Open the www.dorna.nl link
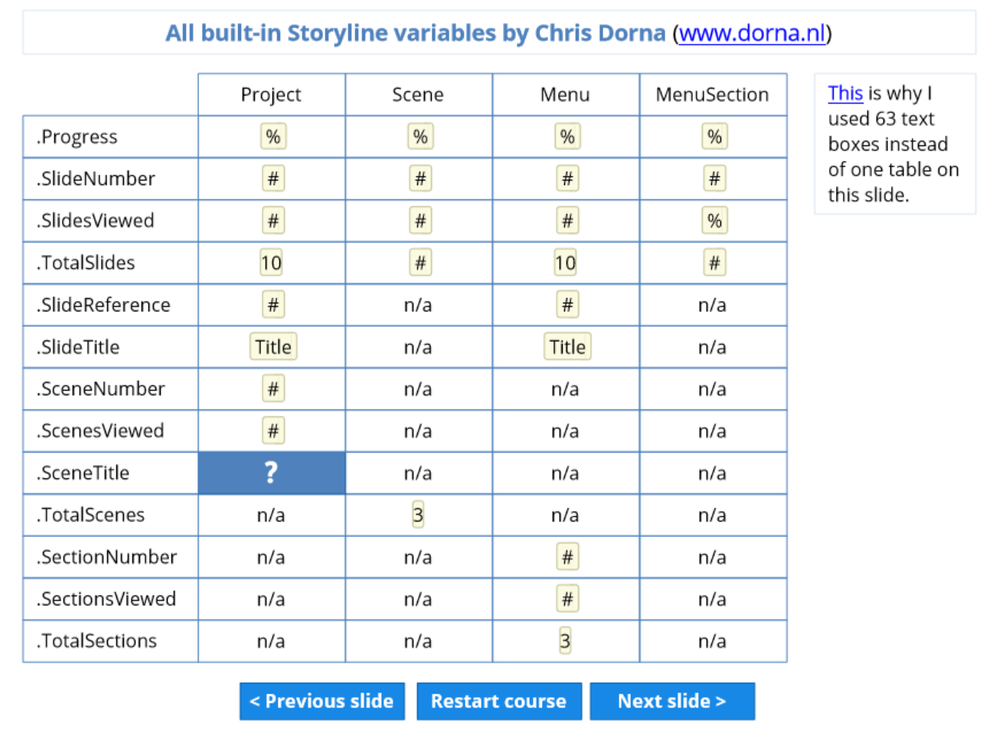The height and width of the screenshot is (735, 999). (x=753, y=33)
